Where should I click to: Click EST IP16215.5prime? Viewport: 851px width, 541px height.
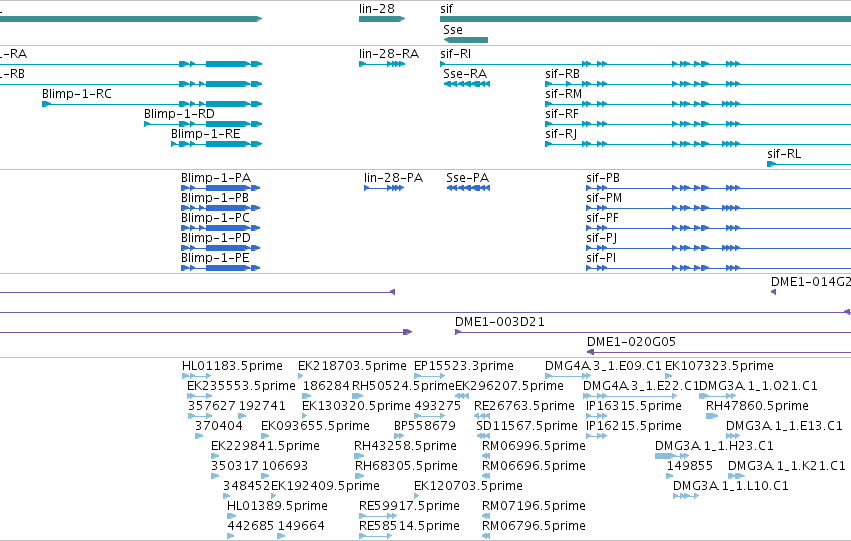(633, 426)
